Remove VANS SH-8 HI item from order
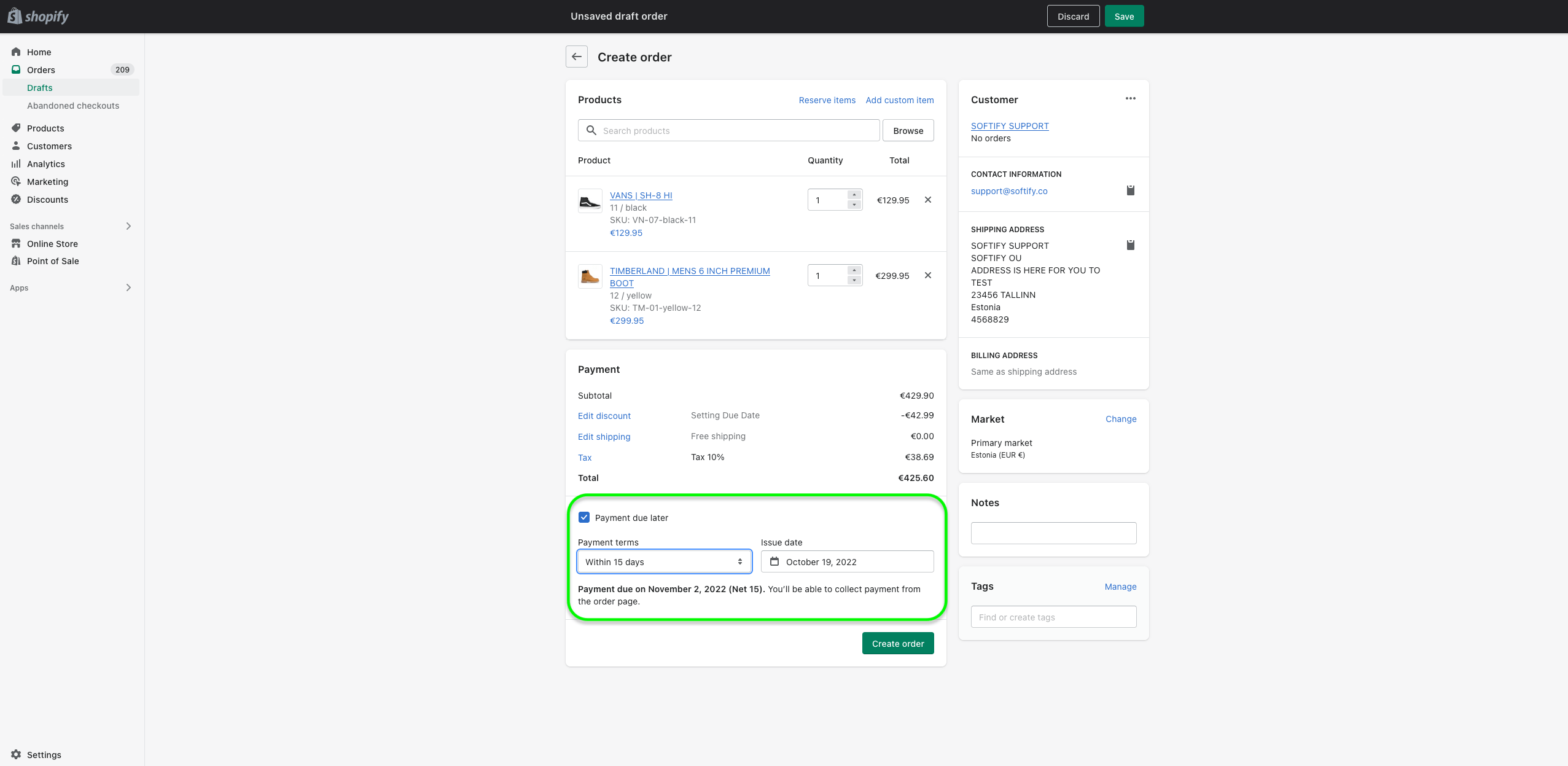Viewport: 1568px width, 766px height. pyautogui.click(x=927, y=200)
